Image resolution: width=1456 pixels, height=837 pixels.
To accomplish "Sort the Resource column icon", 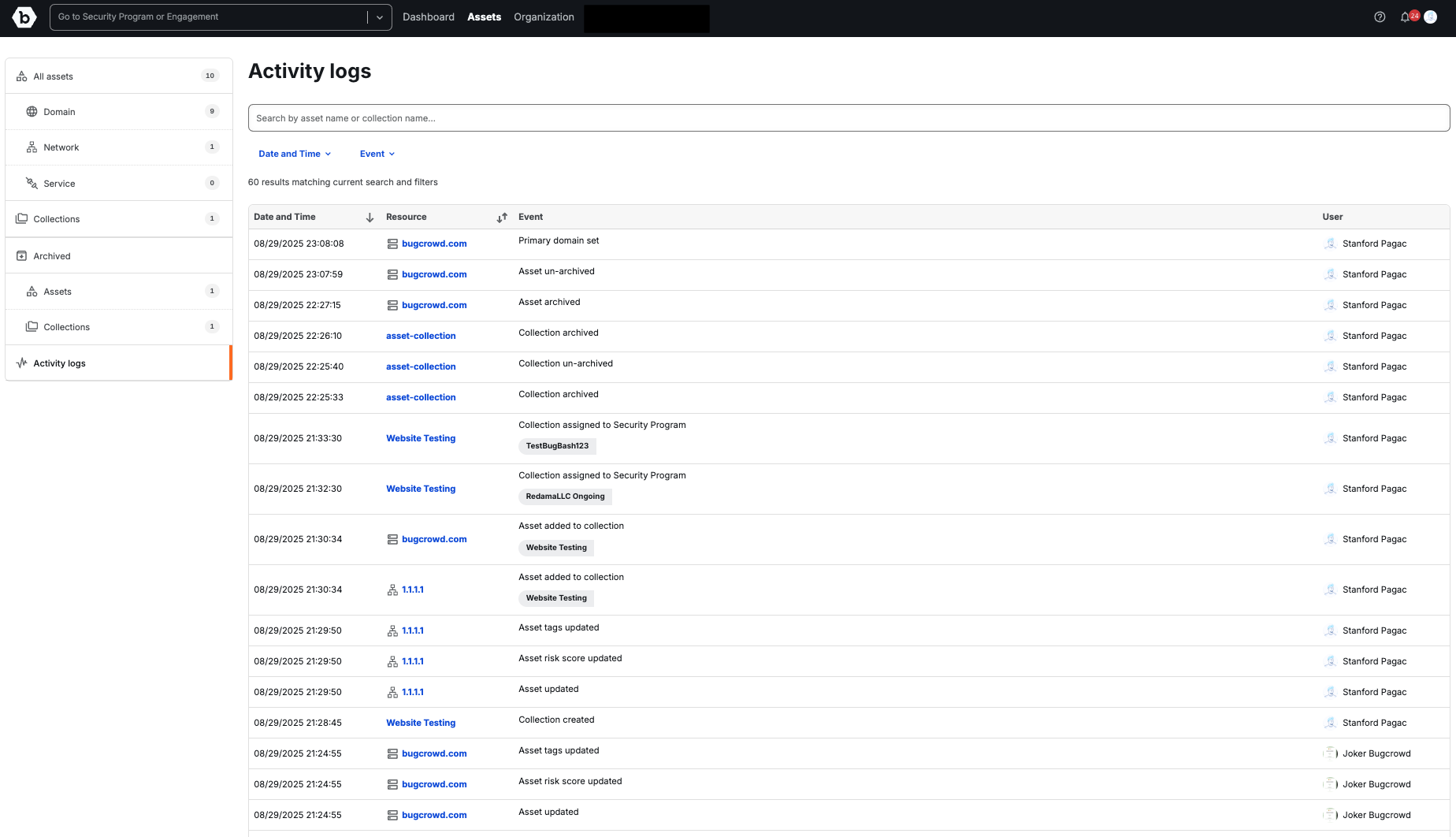I will coord(502,218).
